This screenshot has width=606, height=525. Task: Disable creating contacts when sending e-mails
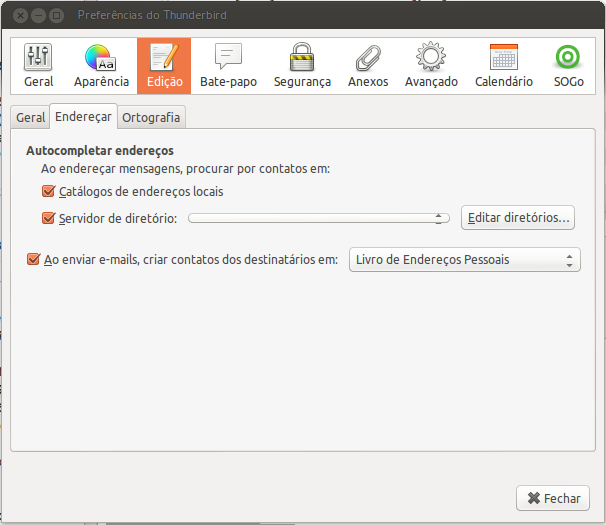tap(33, 260)
